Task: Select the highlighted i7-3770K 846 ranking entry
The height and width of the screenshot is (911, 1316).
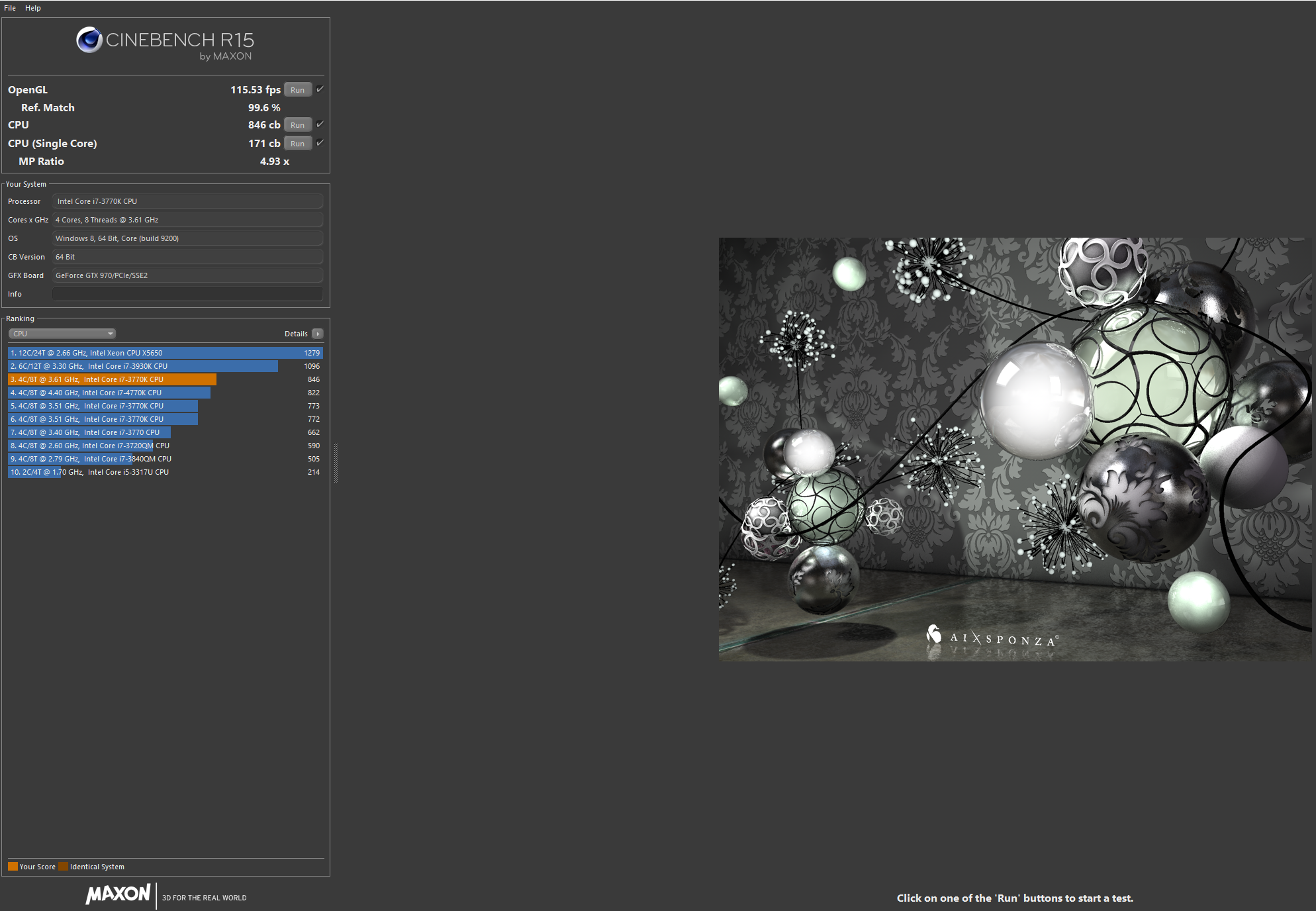Action: (113, 379)
